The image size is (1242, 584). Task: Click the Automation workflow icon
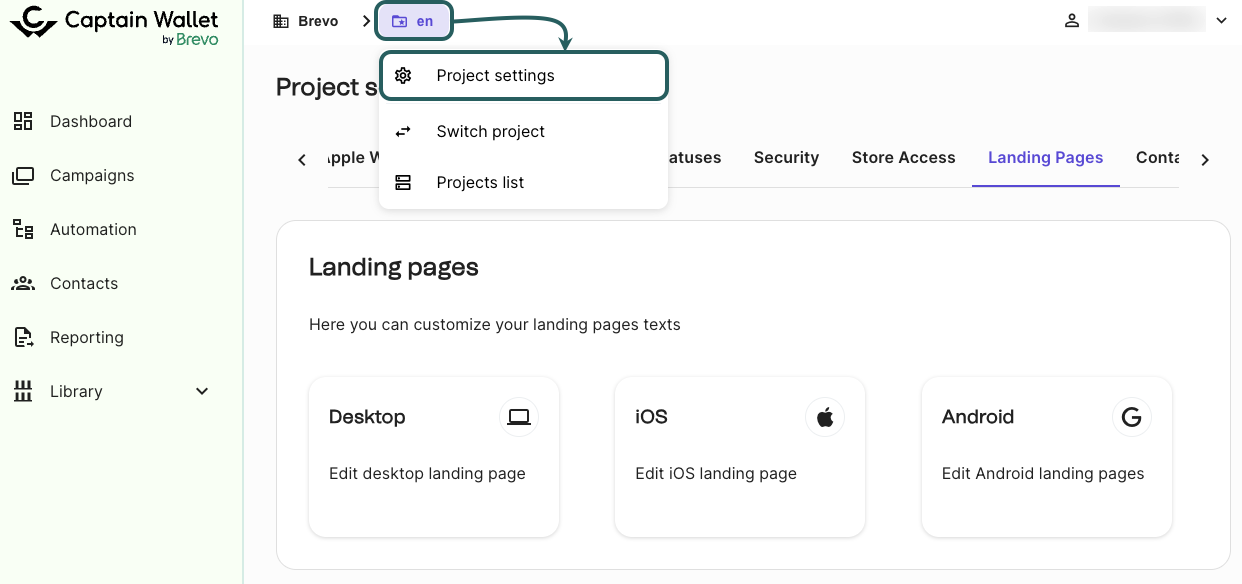coord(23,229)
